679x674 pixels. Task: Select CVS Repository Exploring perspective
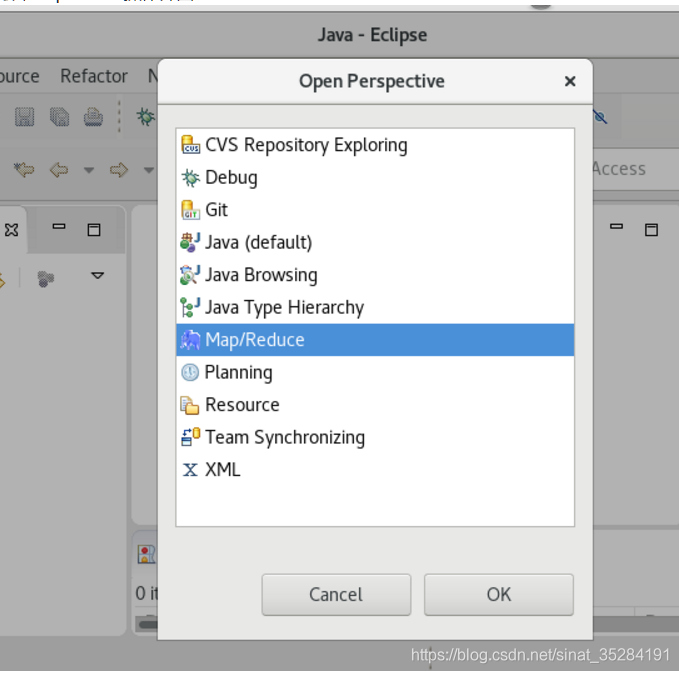coord(375,145)
